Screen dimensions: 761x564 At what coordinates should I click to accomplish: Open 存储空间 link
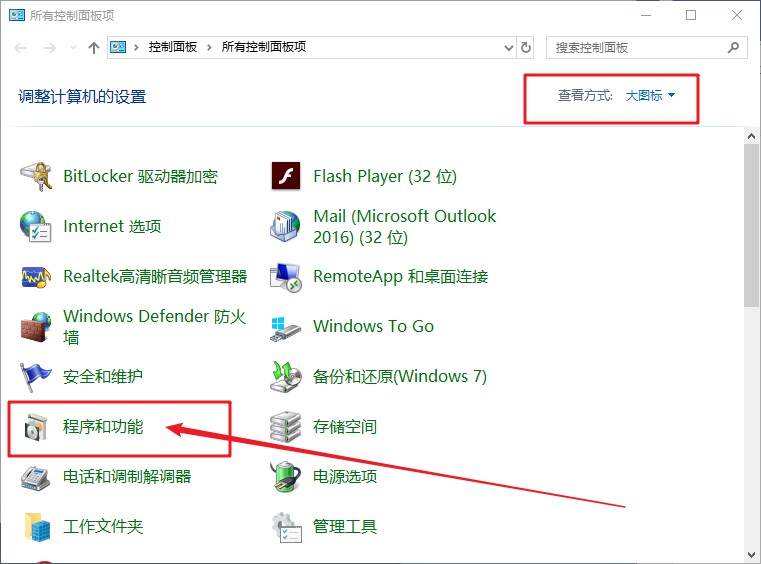click(345, 427)
